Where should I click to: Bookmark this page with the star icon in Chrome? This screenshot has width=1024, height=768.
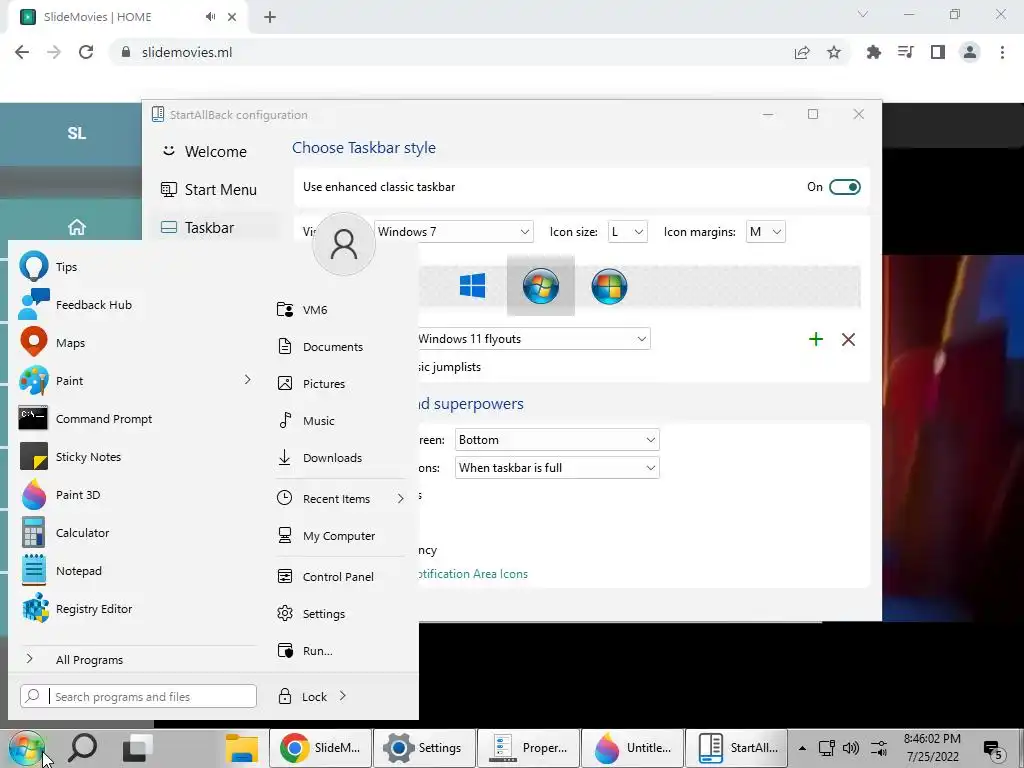pos(834,52)
